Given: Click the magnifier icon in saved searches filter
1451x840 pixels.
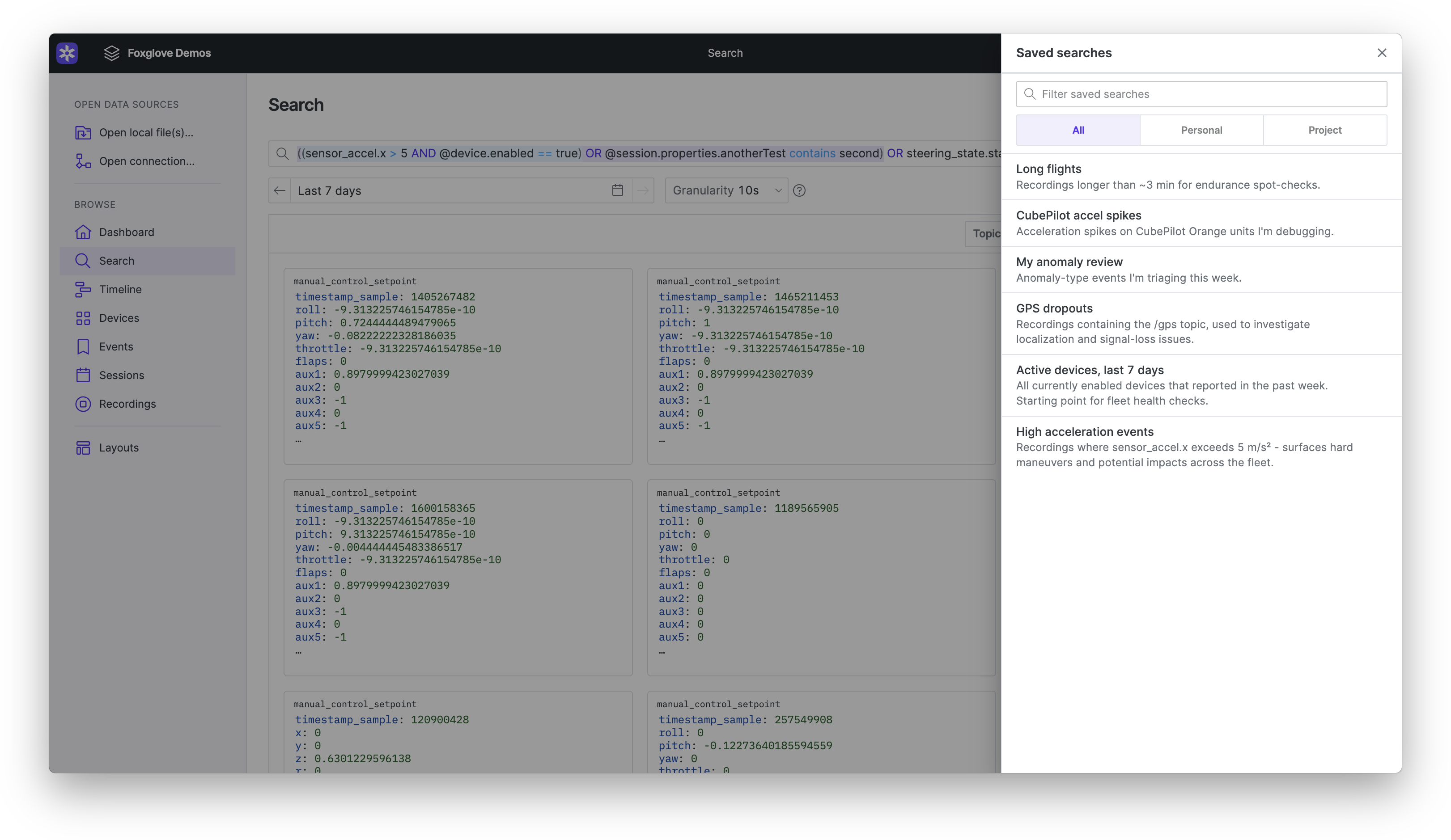Looking at the screenshot, I should (x=1030, y=94).
